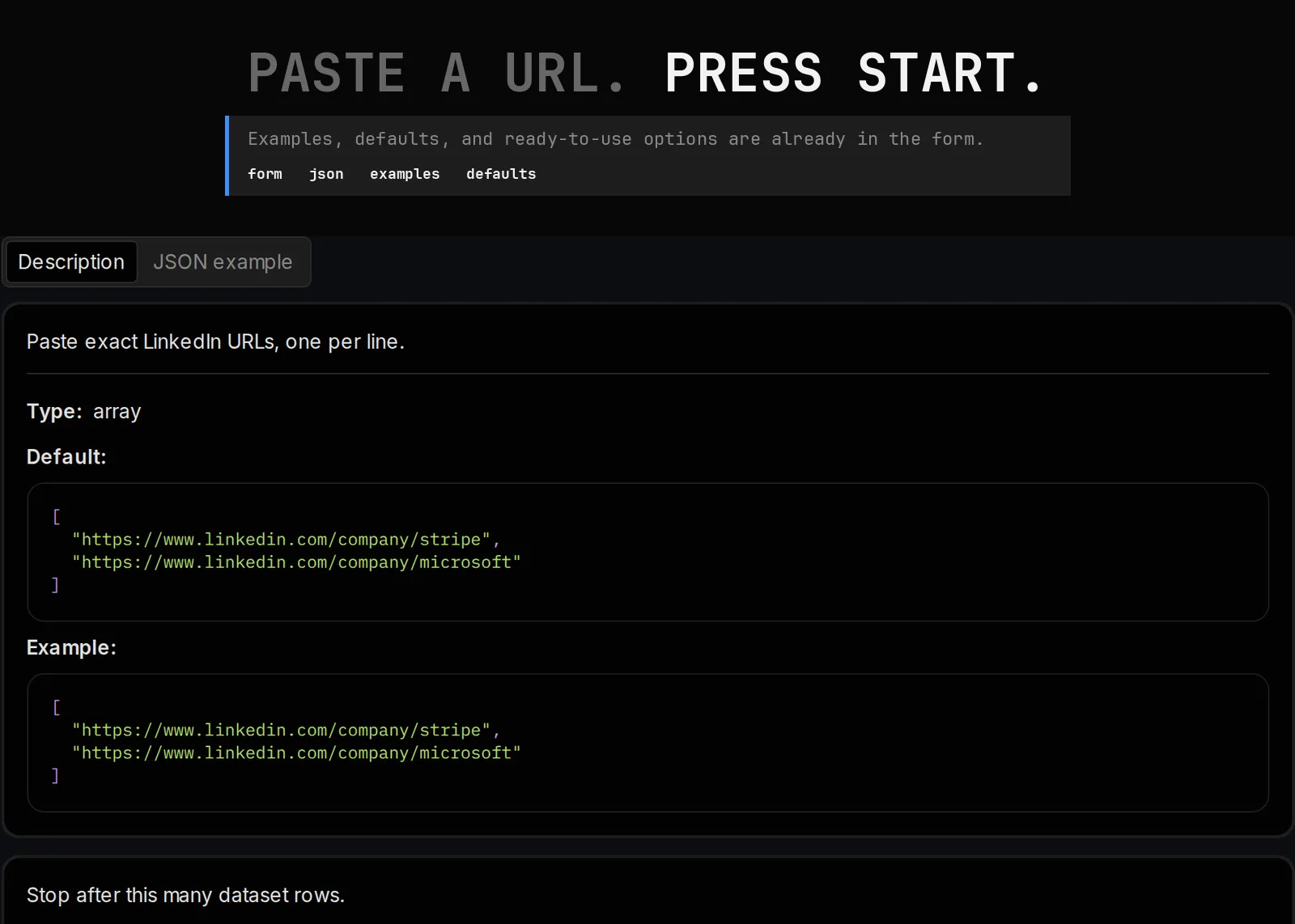Viewport: 1295px width, 924px height.
Task: Open the JSON example tab
Action: (223, 262)
